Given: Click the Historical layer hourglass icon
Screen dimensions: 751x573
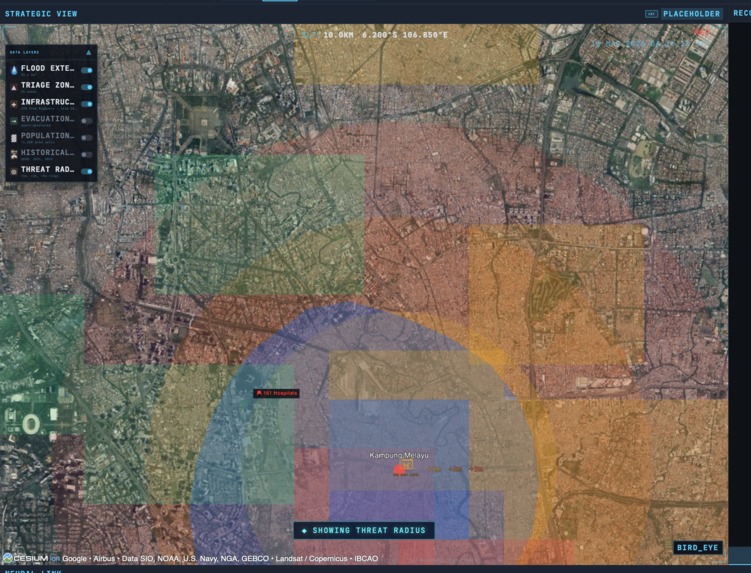Looking at the screenshot, I should 14,154.
